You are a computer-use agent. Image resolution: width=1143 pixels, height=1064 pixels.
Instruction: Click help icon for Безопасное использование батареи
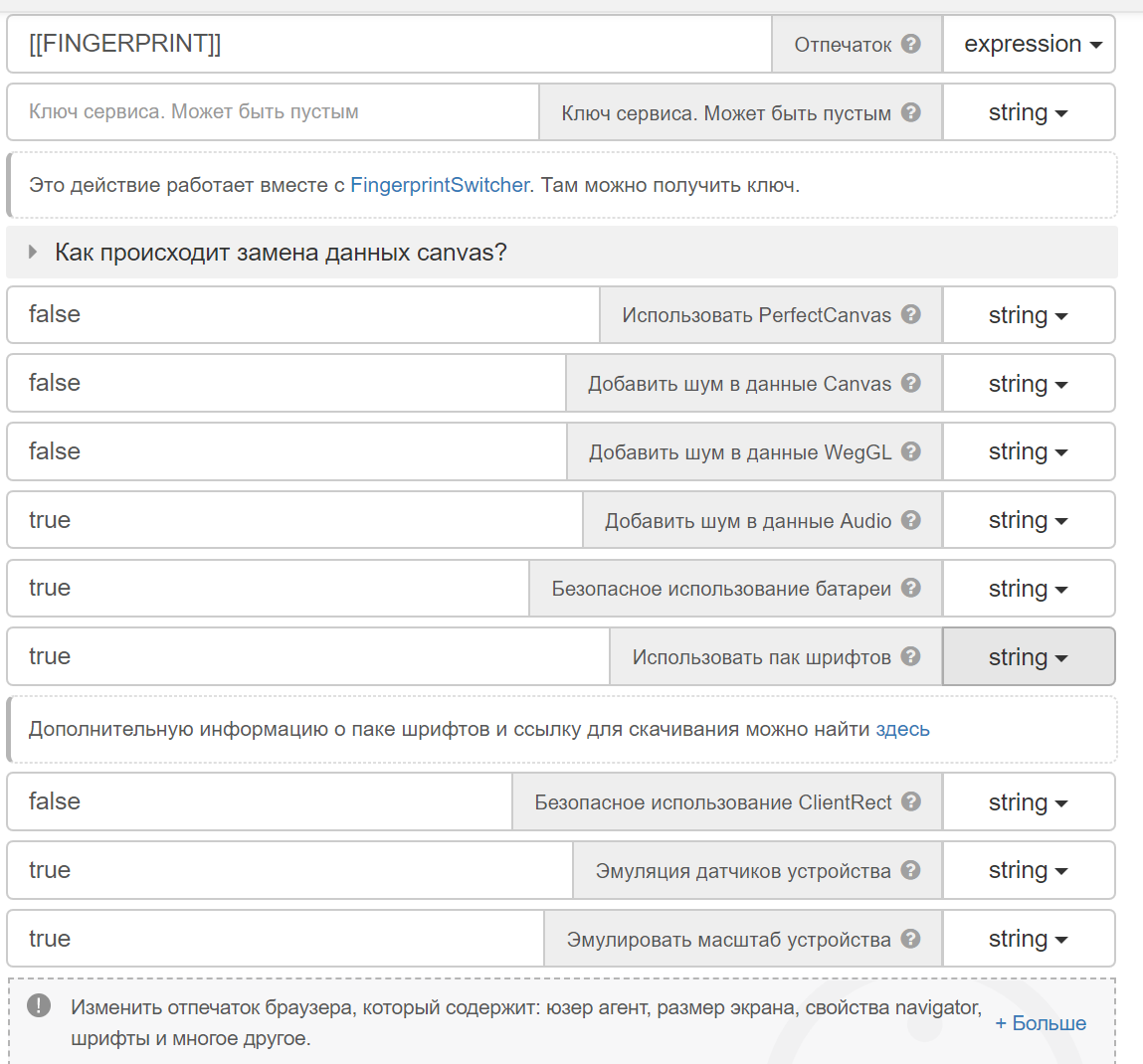tap(910, 588)
